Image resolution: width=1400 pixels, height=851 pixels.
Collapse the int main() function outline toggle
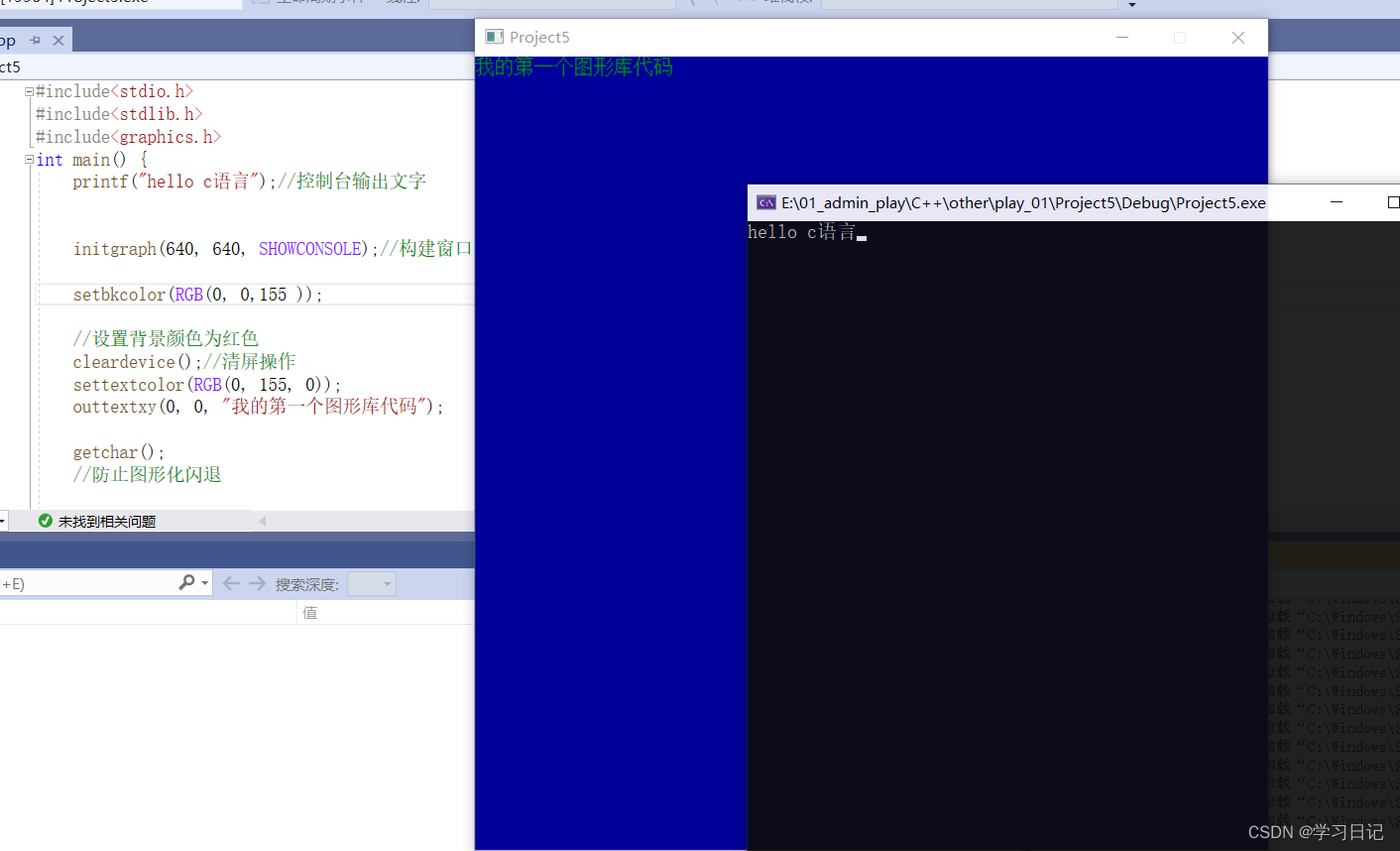pyautogui.click(x=29, y=160)
